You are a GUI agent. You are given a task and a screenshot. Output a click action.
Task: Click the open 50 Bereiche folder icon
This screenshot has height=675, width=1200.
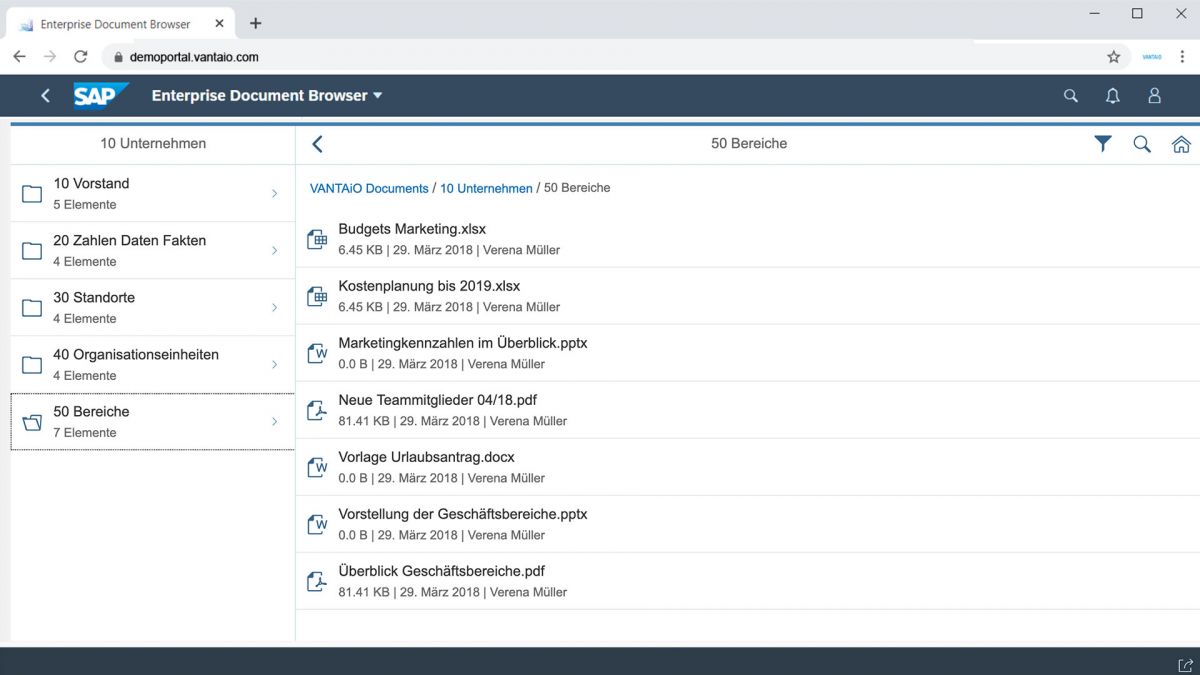coord(32,422)
